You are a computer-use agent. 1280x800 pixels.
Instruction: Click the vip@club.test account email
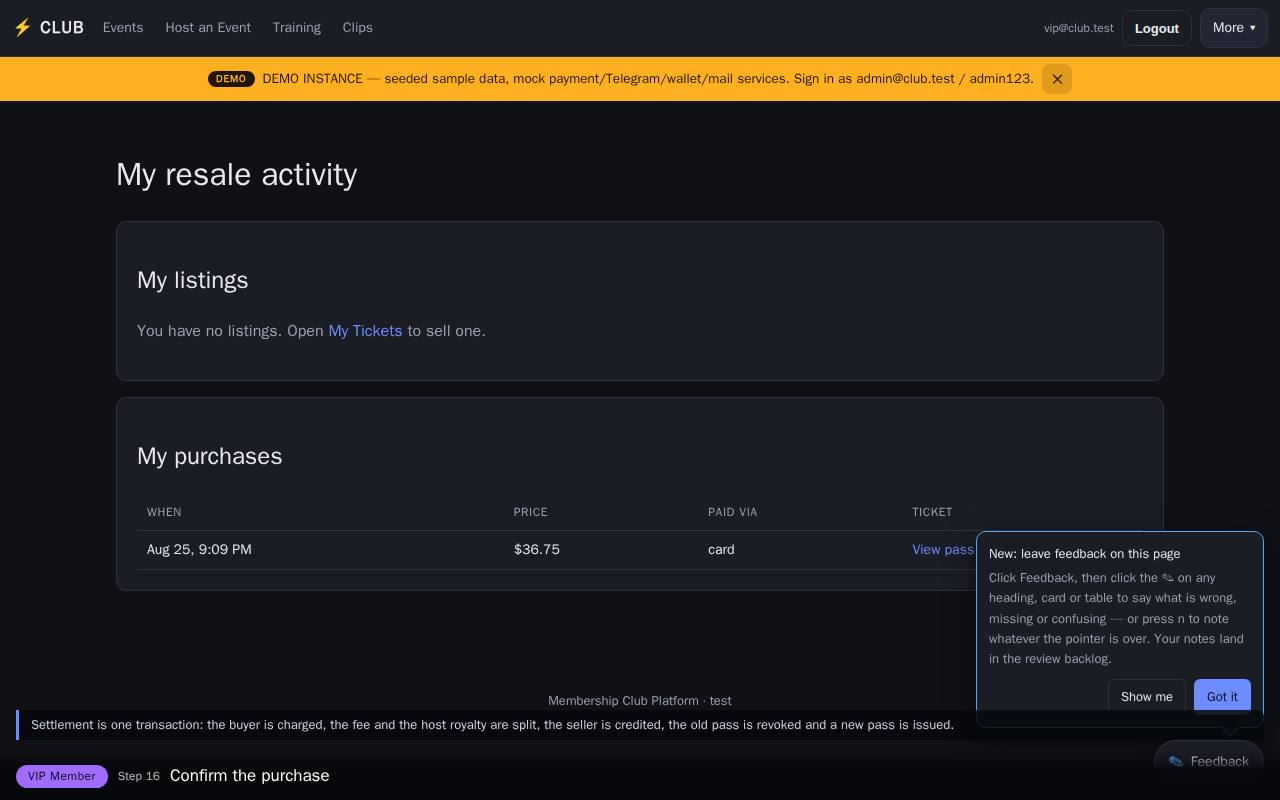[x=1078, y=28]
